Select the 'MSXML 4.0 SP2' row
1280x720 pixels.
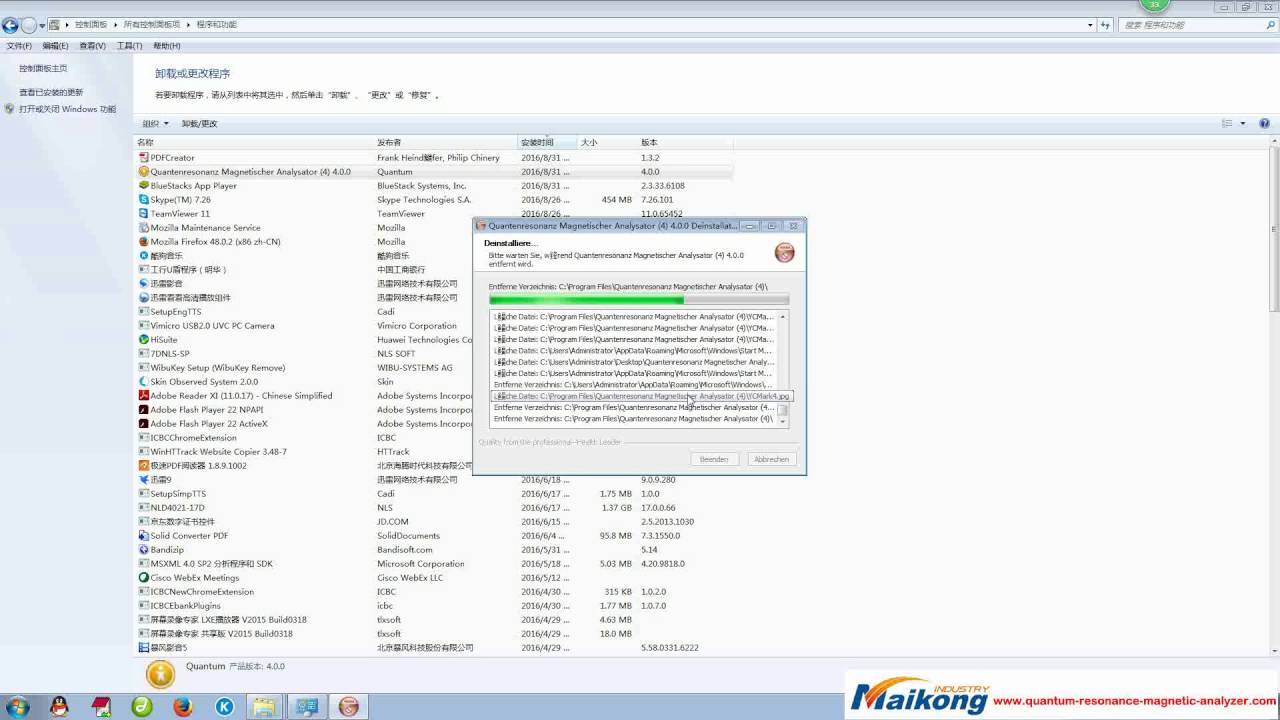[x=434, y=564]
